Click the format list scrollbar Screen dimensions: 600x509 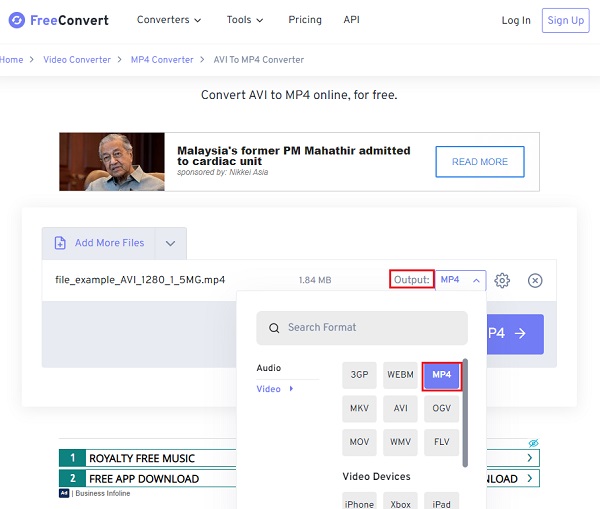pyautogui.click(x=465, y=413)
